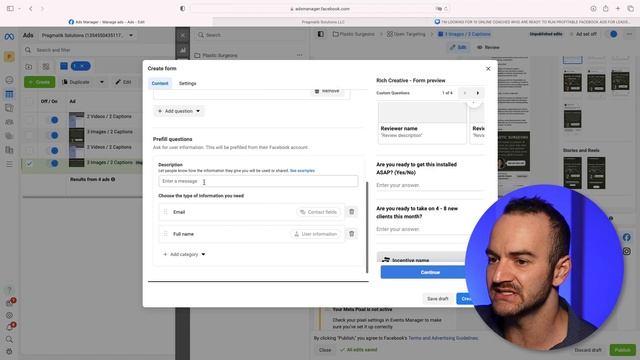The height and width of the screenshot is (360, 640).
Task: Select the Facebook preview platform icon
Action: [627, 237]
